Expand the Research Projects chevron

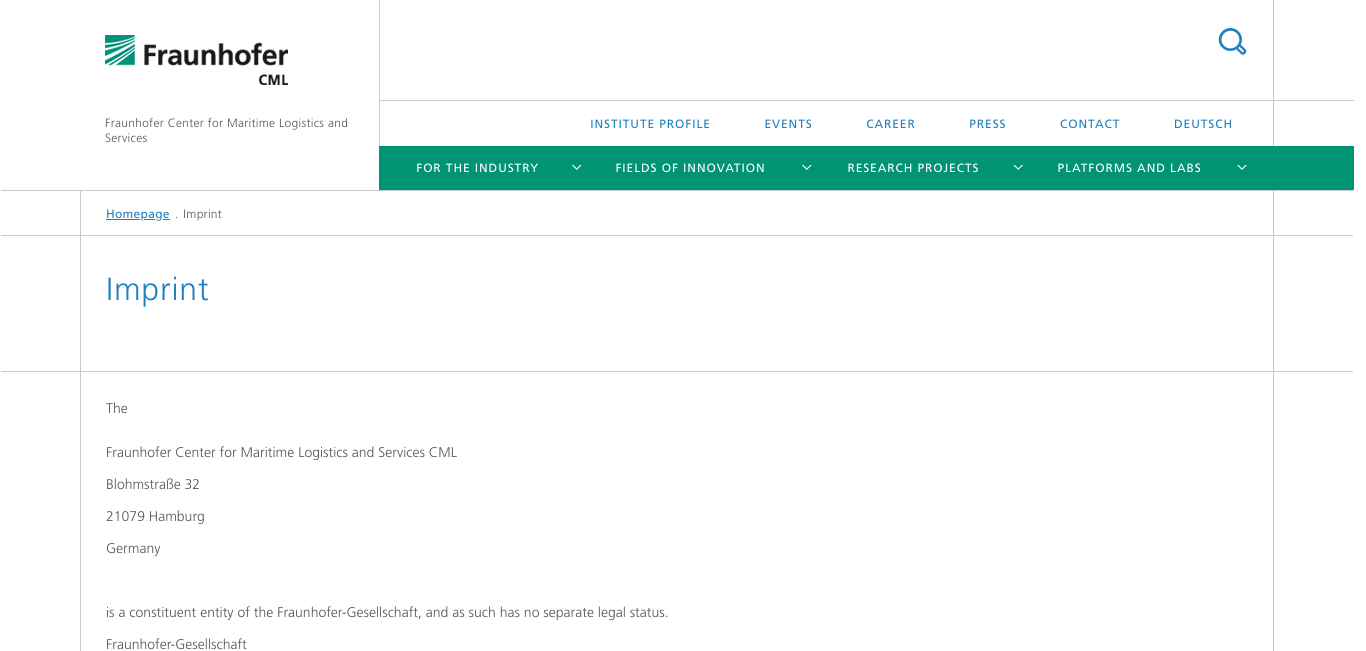(1018, 168)
